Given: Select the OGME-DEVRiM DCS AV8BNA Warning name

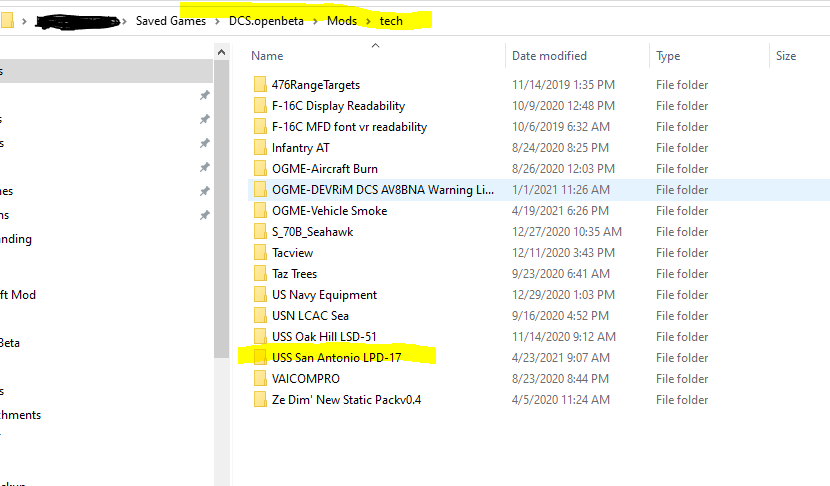Looking at the screenshot, I should 383,190.
